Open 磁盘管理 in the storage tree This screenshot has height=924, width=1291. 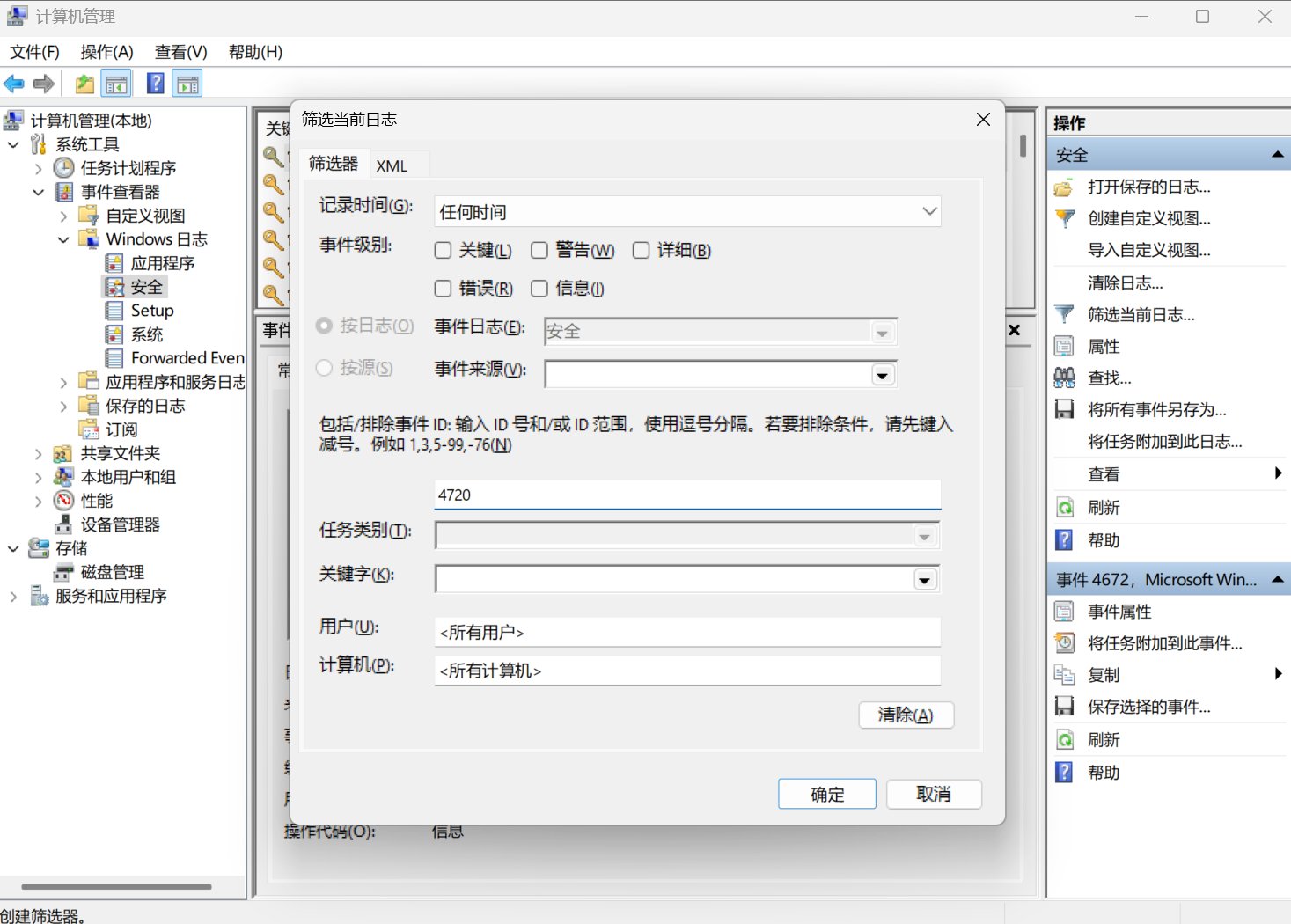click(x=112, y=572)
